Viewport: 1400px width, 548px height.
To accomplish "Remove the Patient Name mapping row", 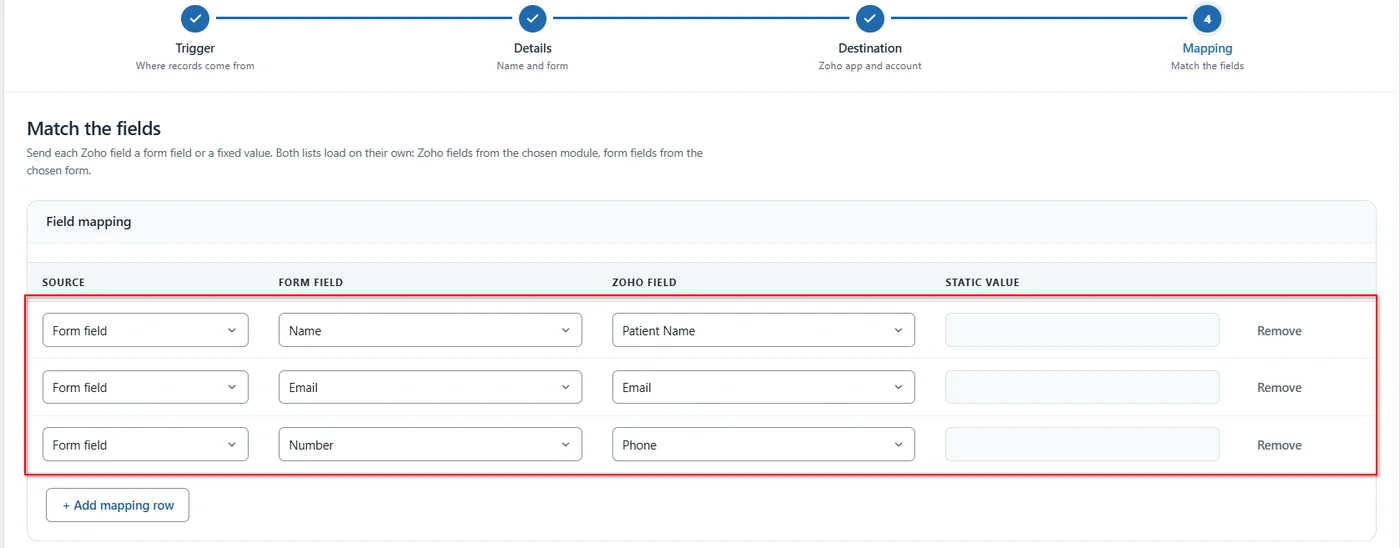I will pyautogui.click(x=1279, y=331).
